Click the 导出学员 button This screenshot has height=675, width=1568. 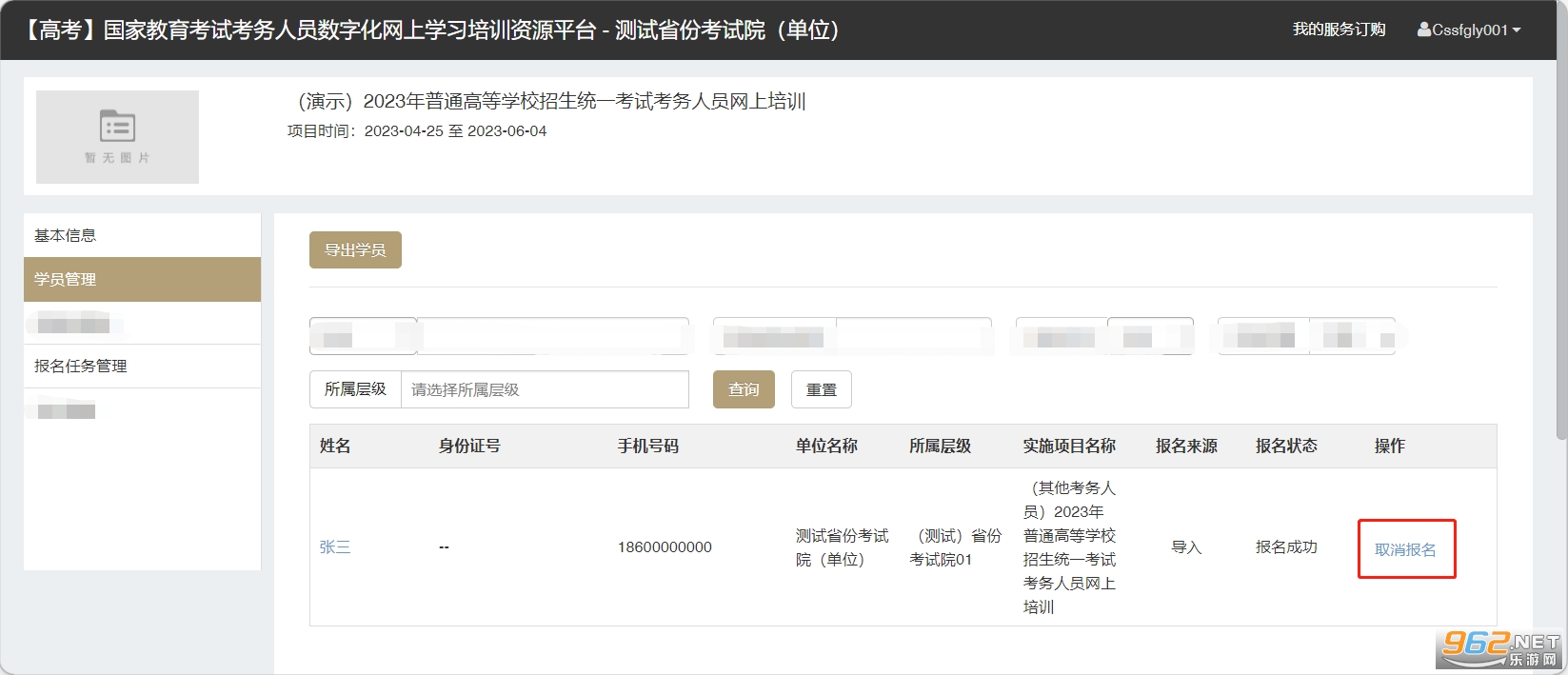pos(355,249)
